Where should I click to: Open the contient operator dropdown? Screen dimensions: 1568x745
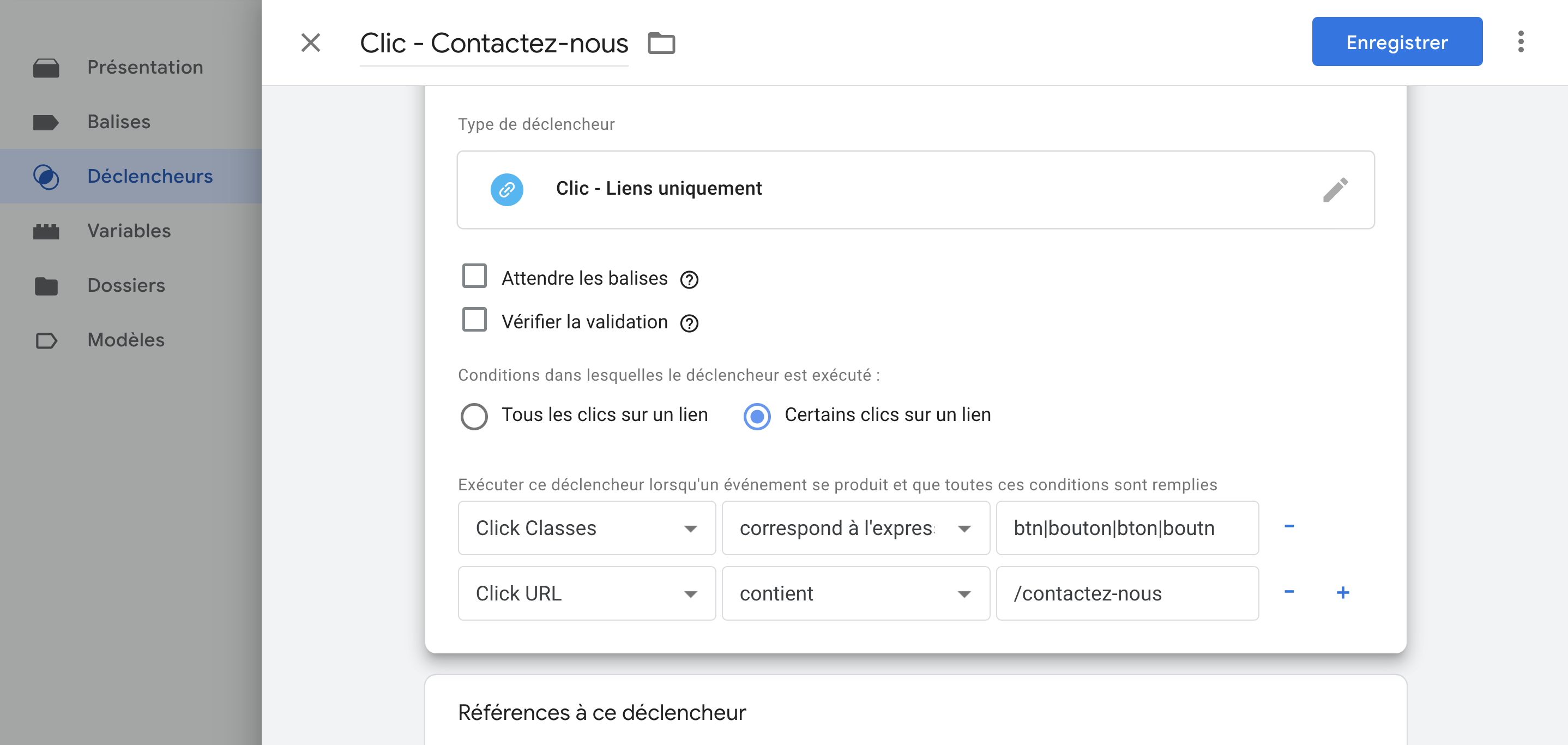coord(855,593)
